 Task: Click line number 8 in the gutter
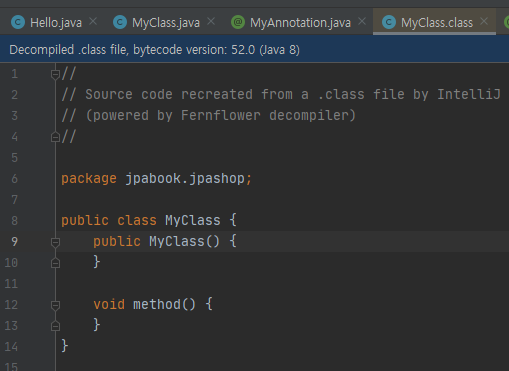pyautogui.click(x=14, y=221)
